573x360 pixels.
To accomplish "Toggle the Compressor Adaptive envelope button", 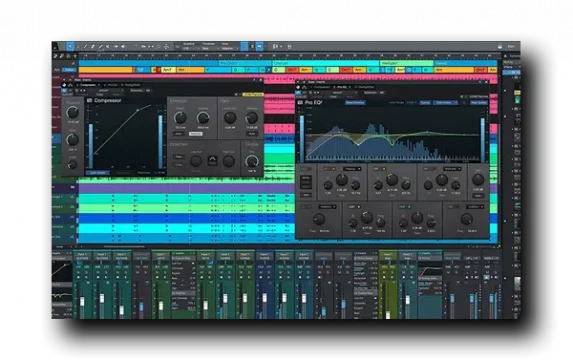I will 196,134.
